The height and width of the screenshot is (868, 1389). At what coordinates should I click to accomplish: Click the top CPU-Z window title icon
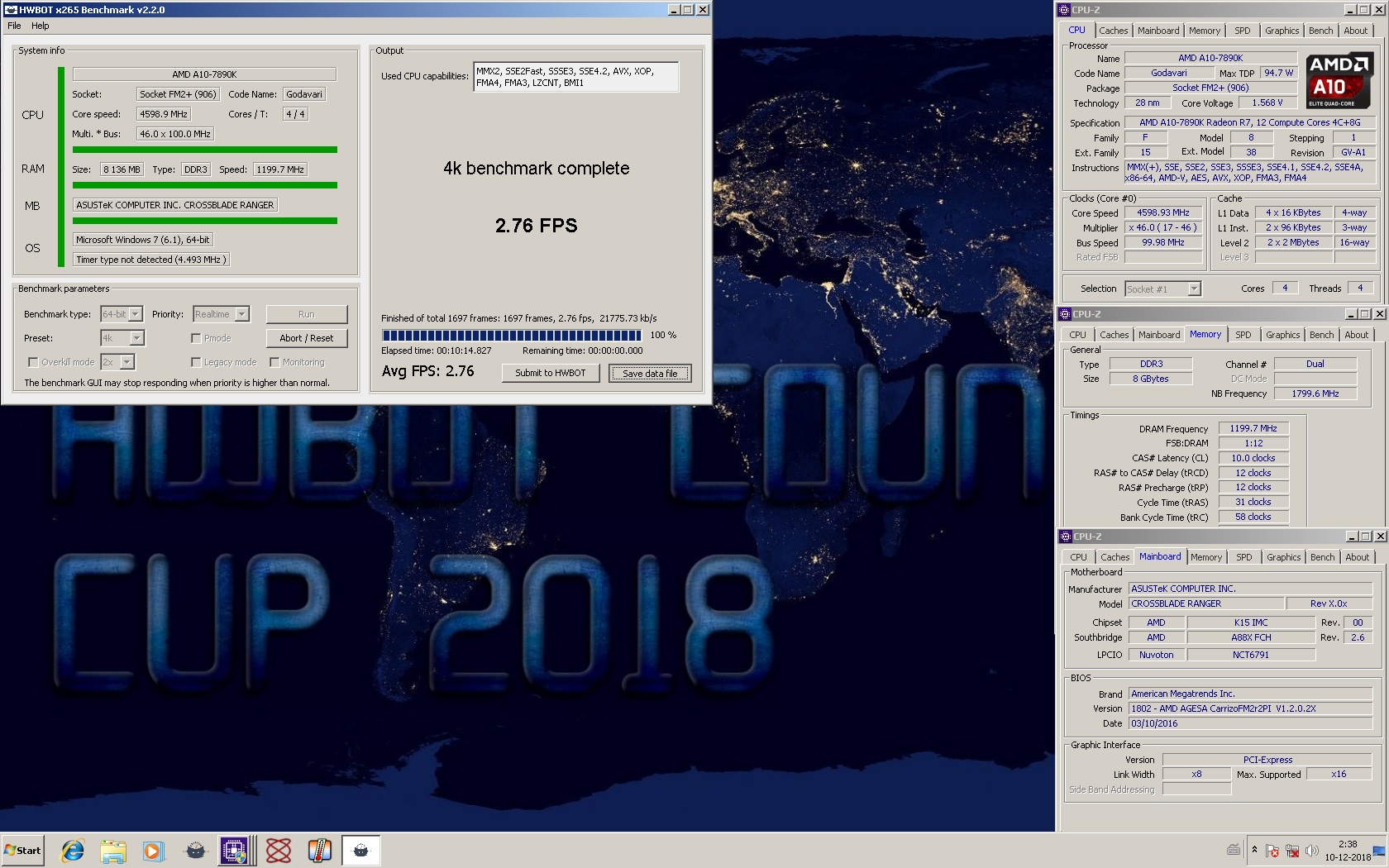pos(1064,10)
